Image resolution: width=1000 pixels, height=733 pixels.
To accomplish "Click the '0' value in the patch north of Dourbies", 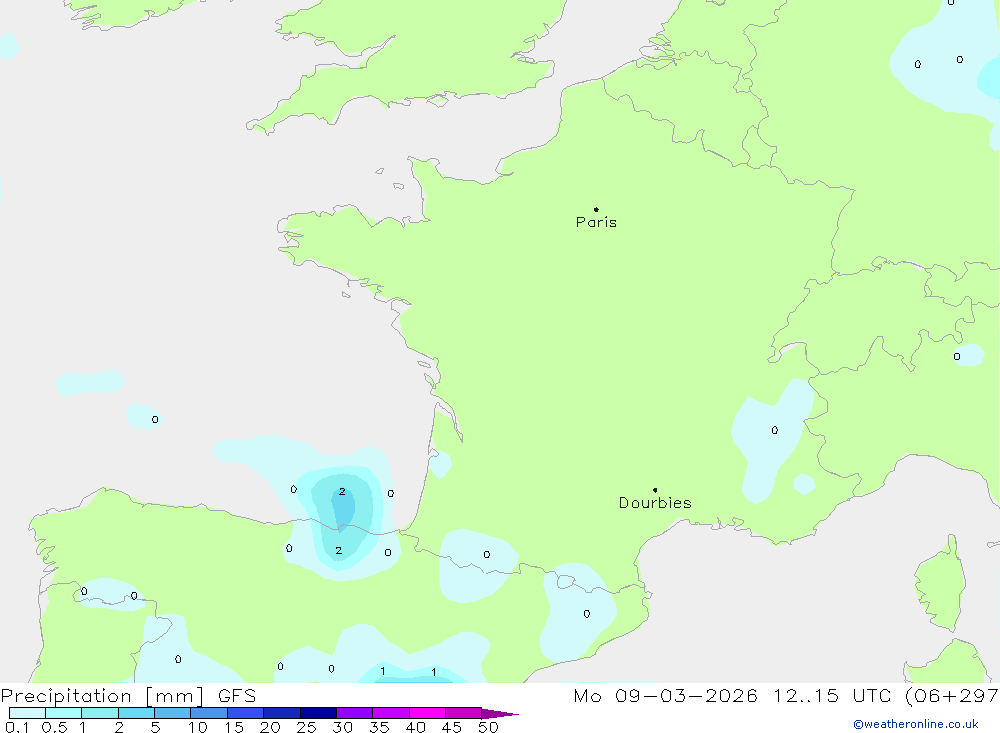I will coord(775,430).
